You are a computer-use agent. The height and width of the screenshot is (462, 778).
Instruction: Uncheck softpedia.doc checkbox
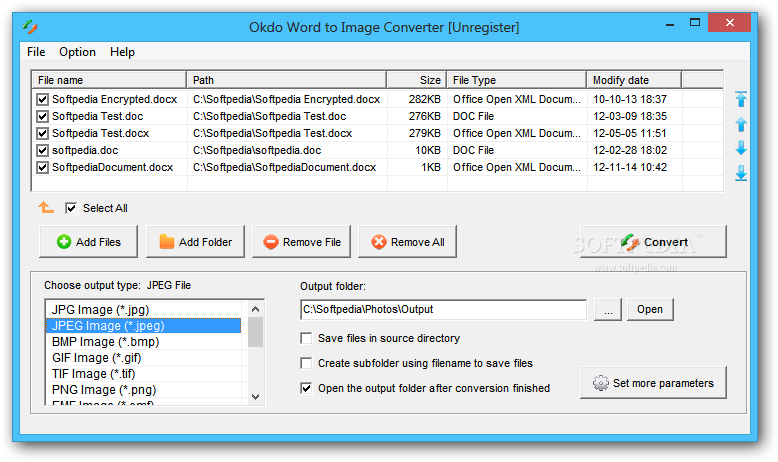[42, 150]
